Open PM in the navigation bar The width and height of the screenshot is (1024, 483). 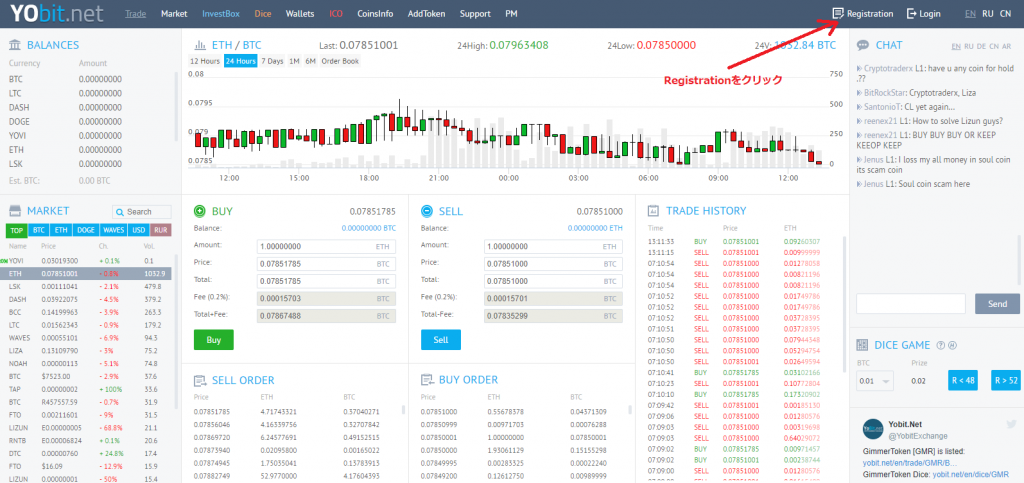tap(511, 14)
